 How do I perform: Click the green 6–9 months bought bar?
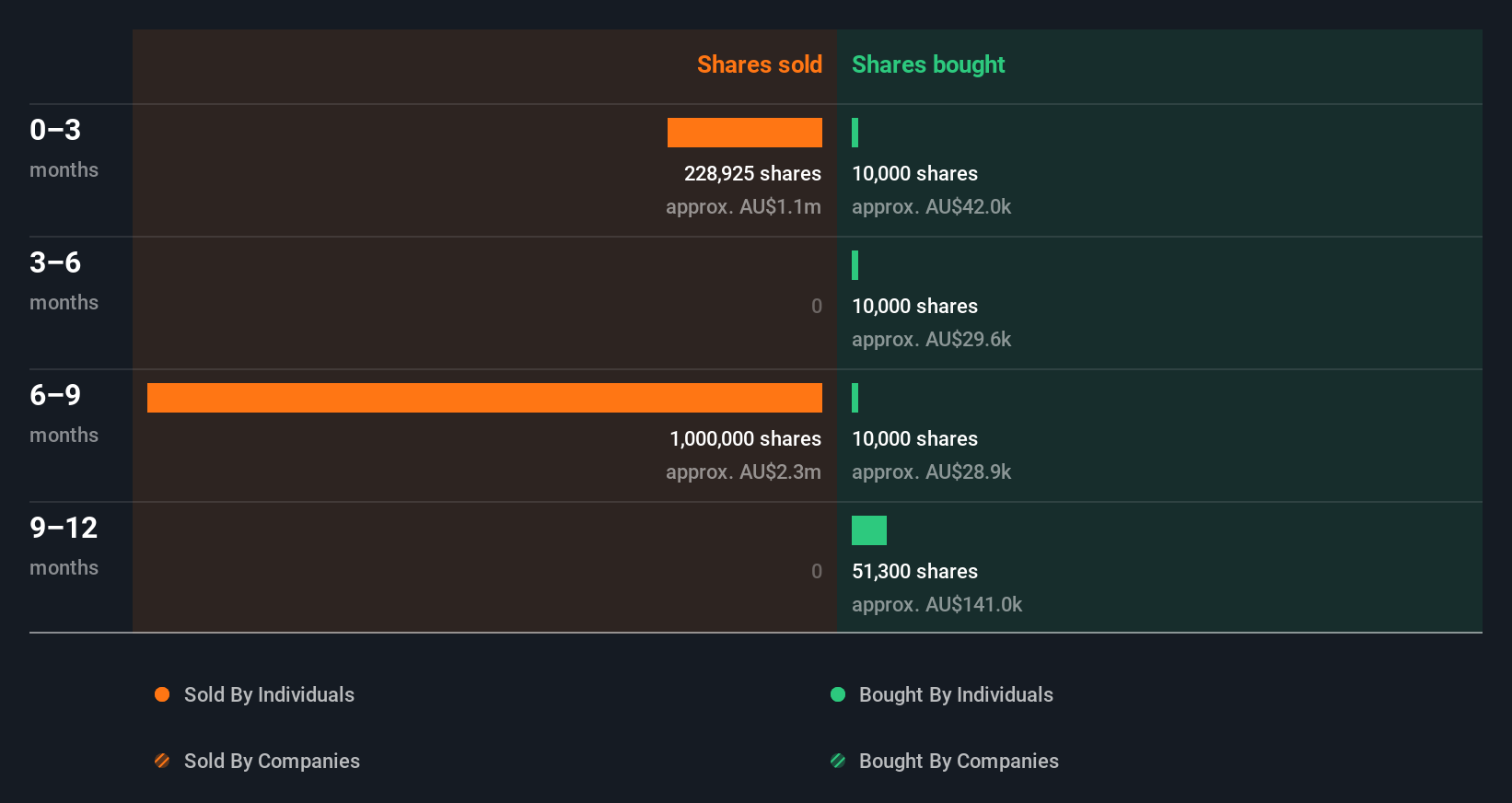[855, 398]
